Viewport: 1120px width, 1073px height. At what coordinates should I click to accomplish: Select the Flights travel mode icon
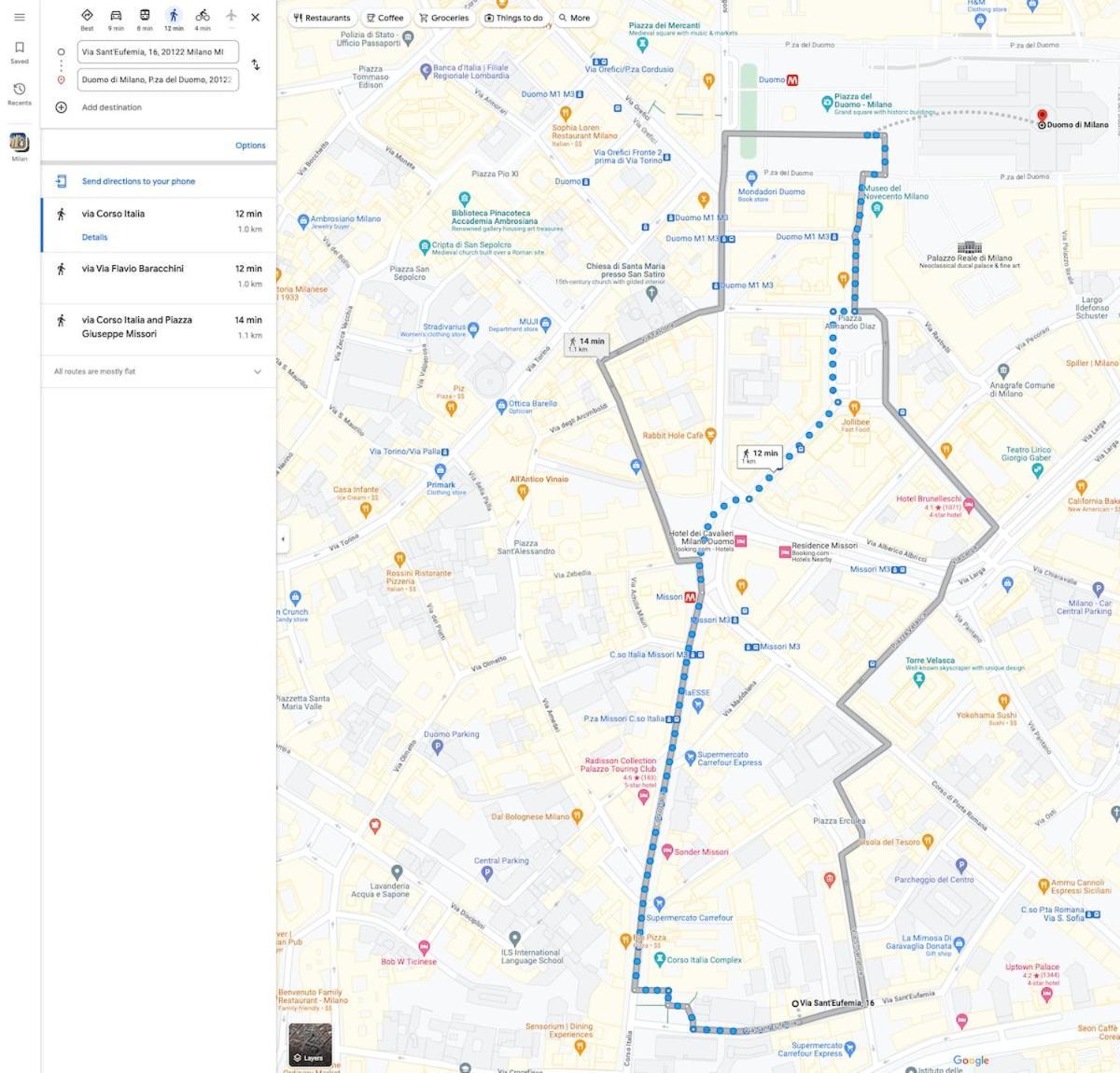tap(231, 16)
